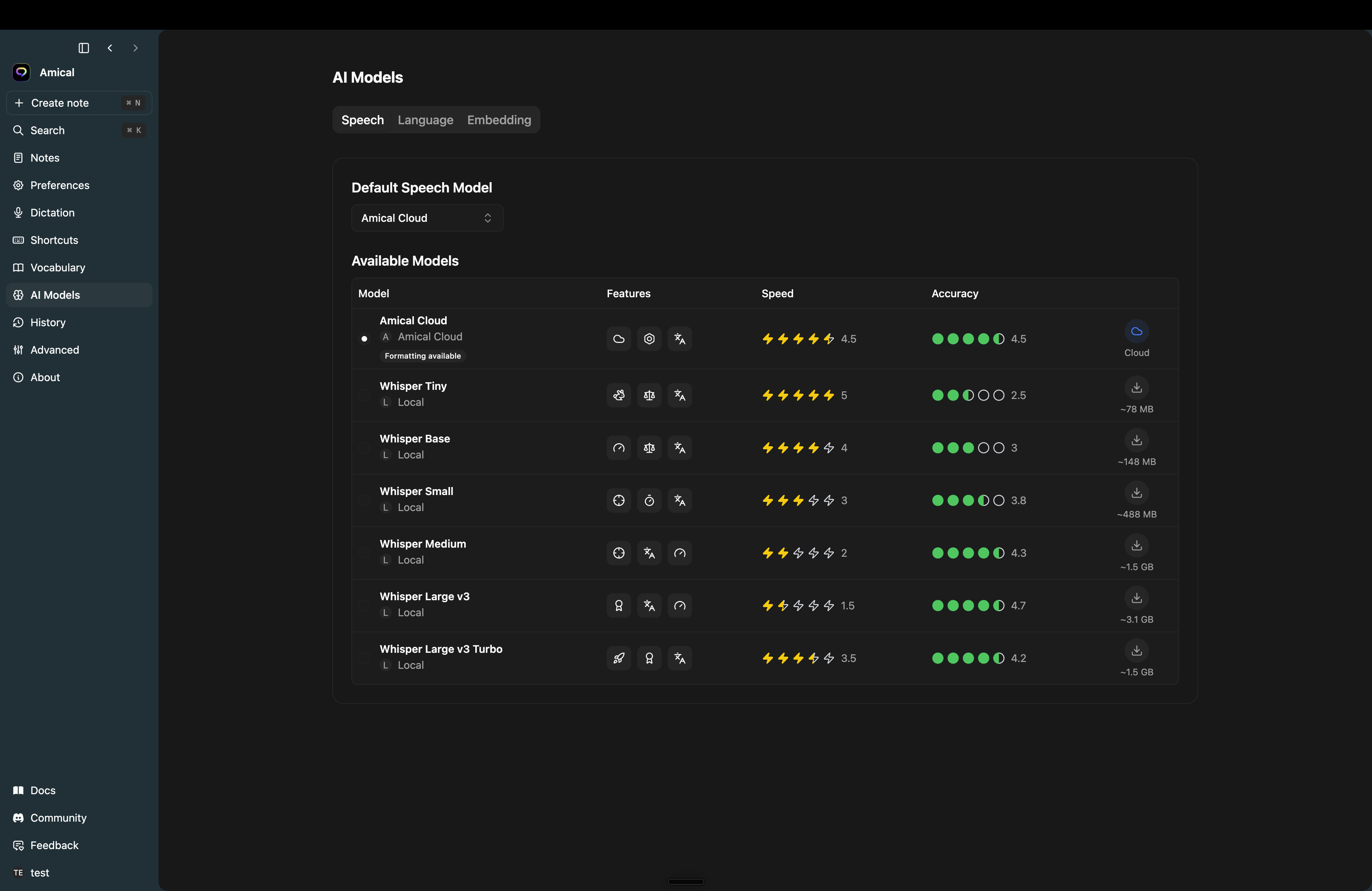Click the translate feature icon for Whisper Medium
The image size is (1372, 891).
(649, 553)
